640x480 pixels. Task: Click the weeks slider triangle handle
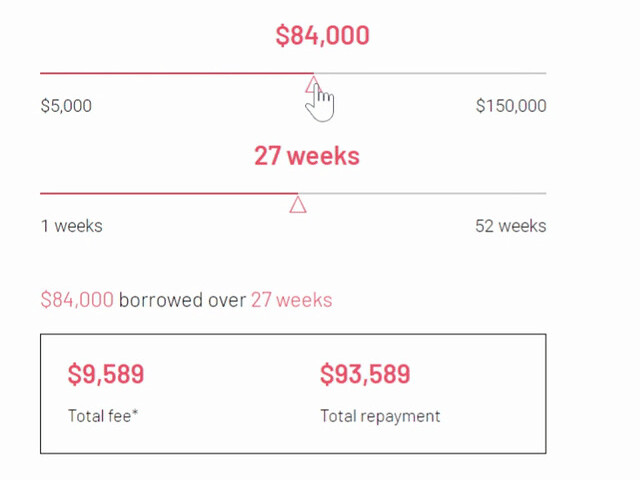[298, 204]
